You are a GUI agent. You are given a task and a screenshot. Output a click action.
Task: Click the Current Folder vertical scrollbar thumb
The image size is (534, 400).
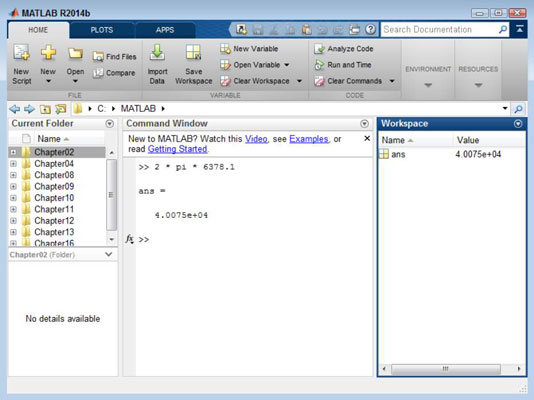click(x=111, y=195)
